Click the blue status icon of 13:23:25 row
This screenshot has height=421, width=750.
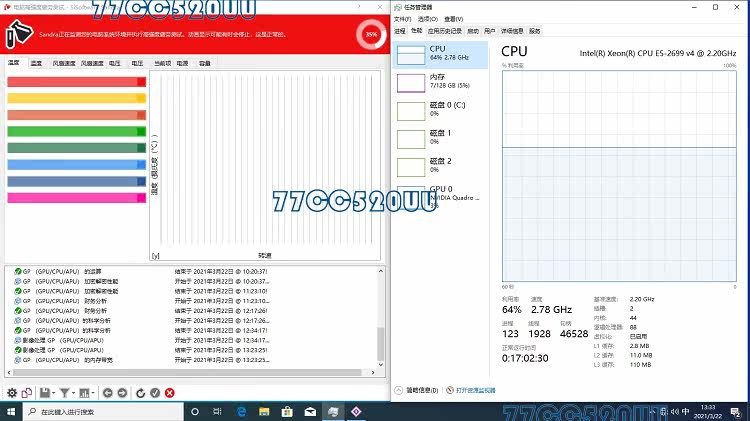tap(18, 360)
